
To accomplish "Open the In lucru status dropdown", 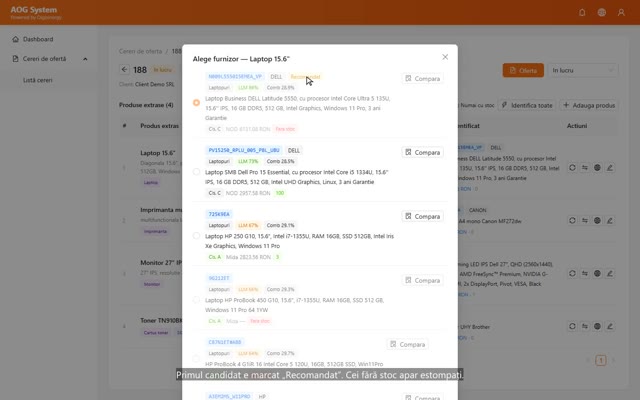I will [x=583, y=70].
